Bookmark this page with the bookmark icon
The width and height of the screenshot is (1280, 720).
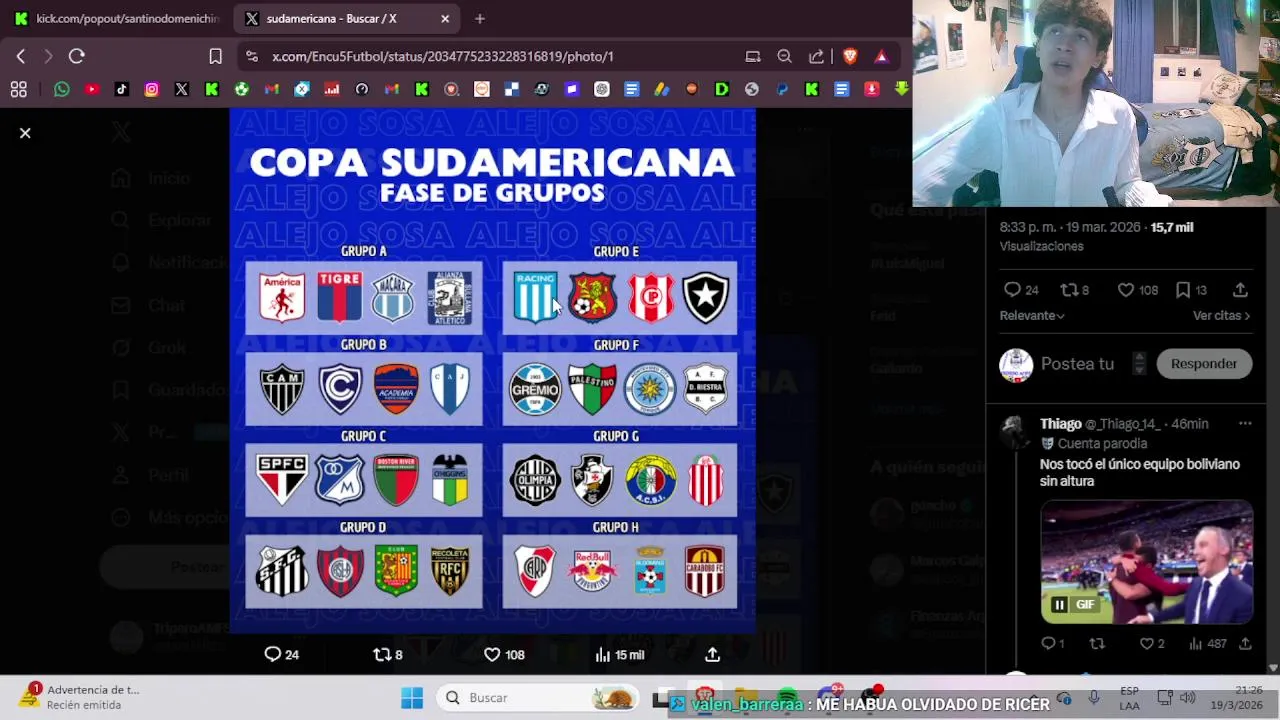click(215, 57)
